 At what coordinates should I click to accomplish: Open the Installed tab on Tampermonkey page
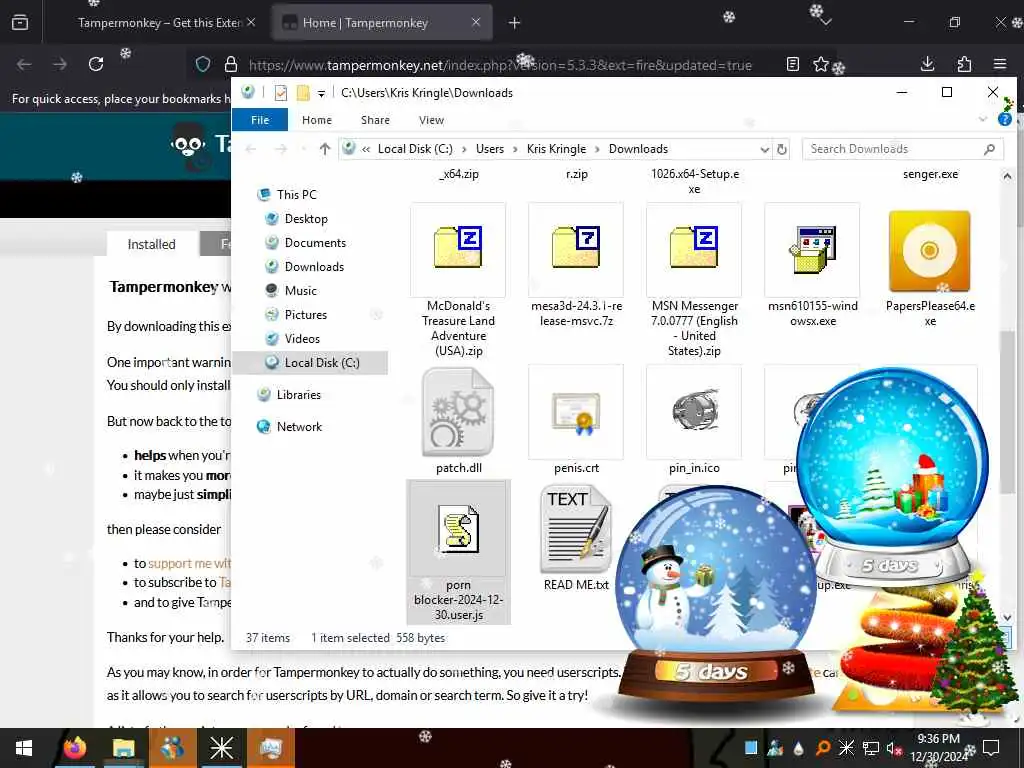point(152,244)
